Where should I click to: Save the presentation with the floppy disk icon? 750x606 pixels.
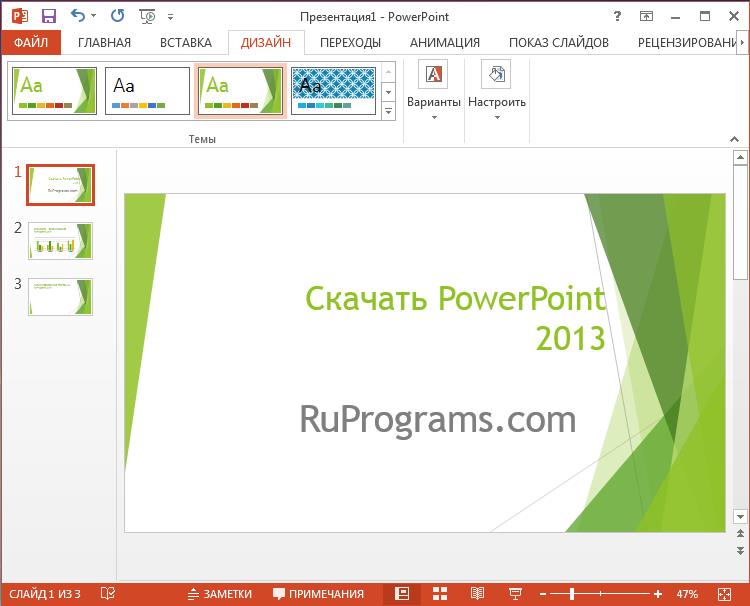point(49,16)
